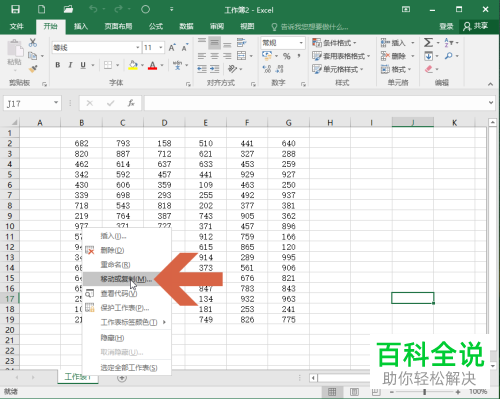
Task: Toggle middle vertical alignment
Action: click(215, 43)
